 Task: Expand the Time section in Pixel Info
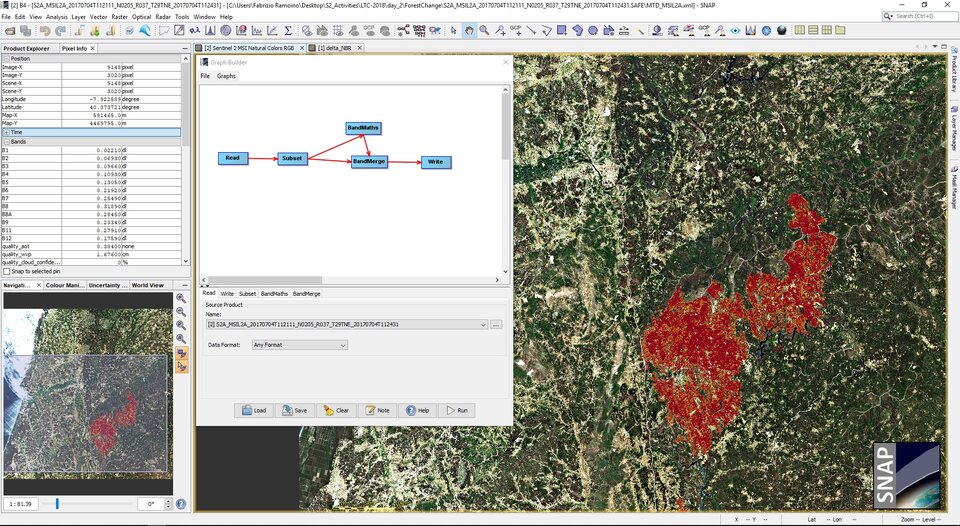pos(7,132)
